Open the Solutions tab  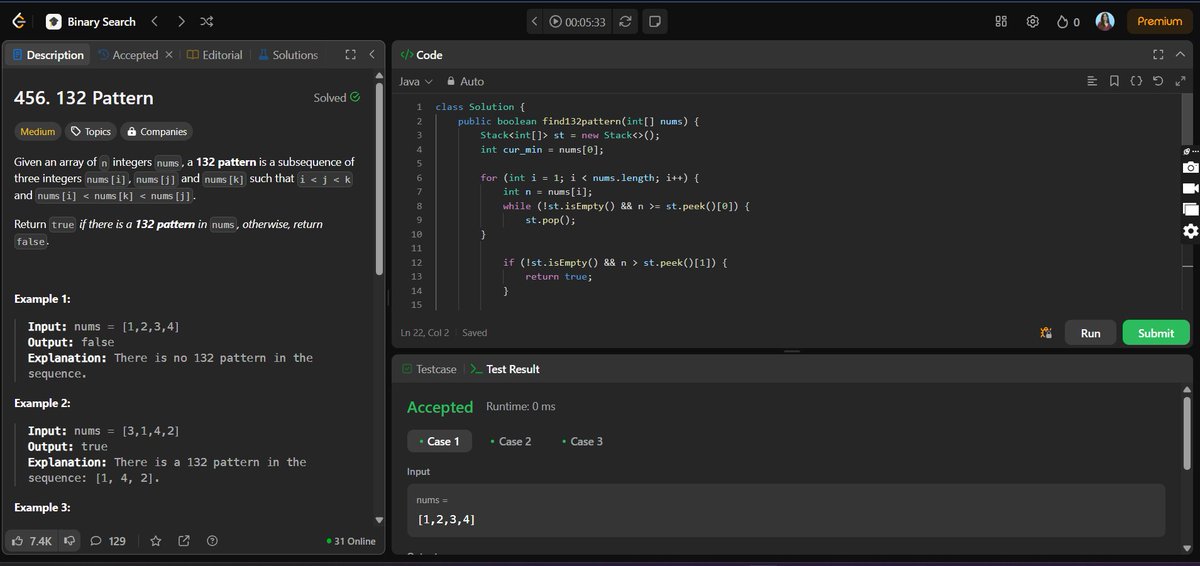click(287, 55)
